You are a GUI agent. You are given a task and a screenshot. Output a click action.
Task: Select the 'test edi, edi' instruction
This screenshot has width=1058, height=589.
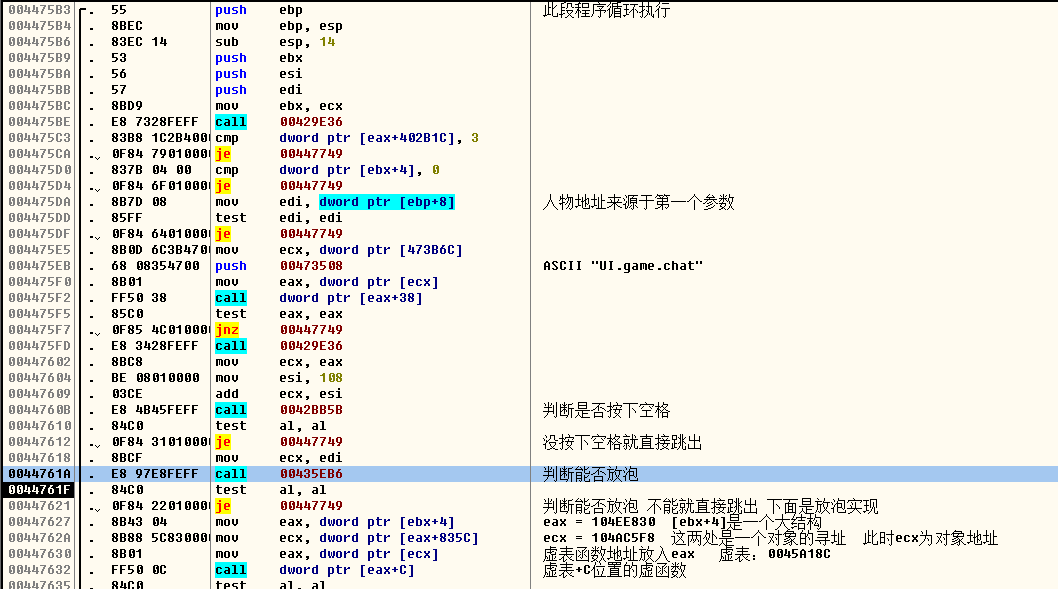click(x=279, y=218)
